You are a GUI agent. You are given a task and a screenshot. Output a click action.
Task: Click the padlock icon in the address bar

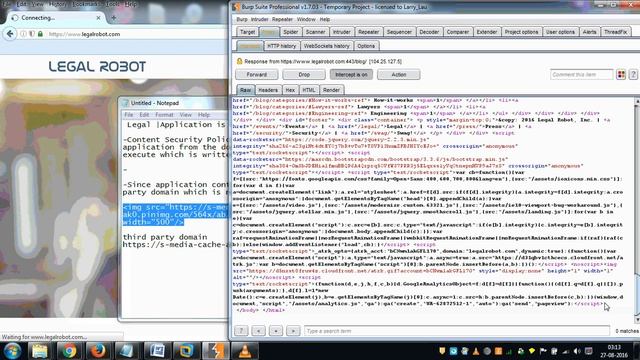tap(40, 34)
